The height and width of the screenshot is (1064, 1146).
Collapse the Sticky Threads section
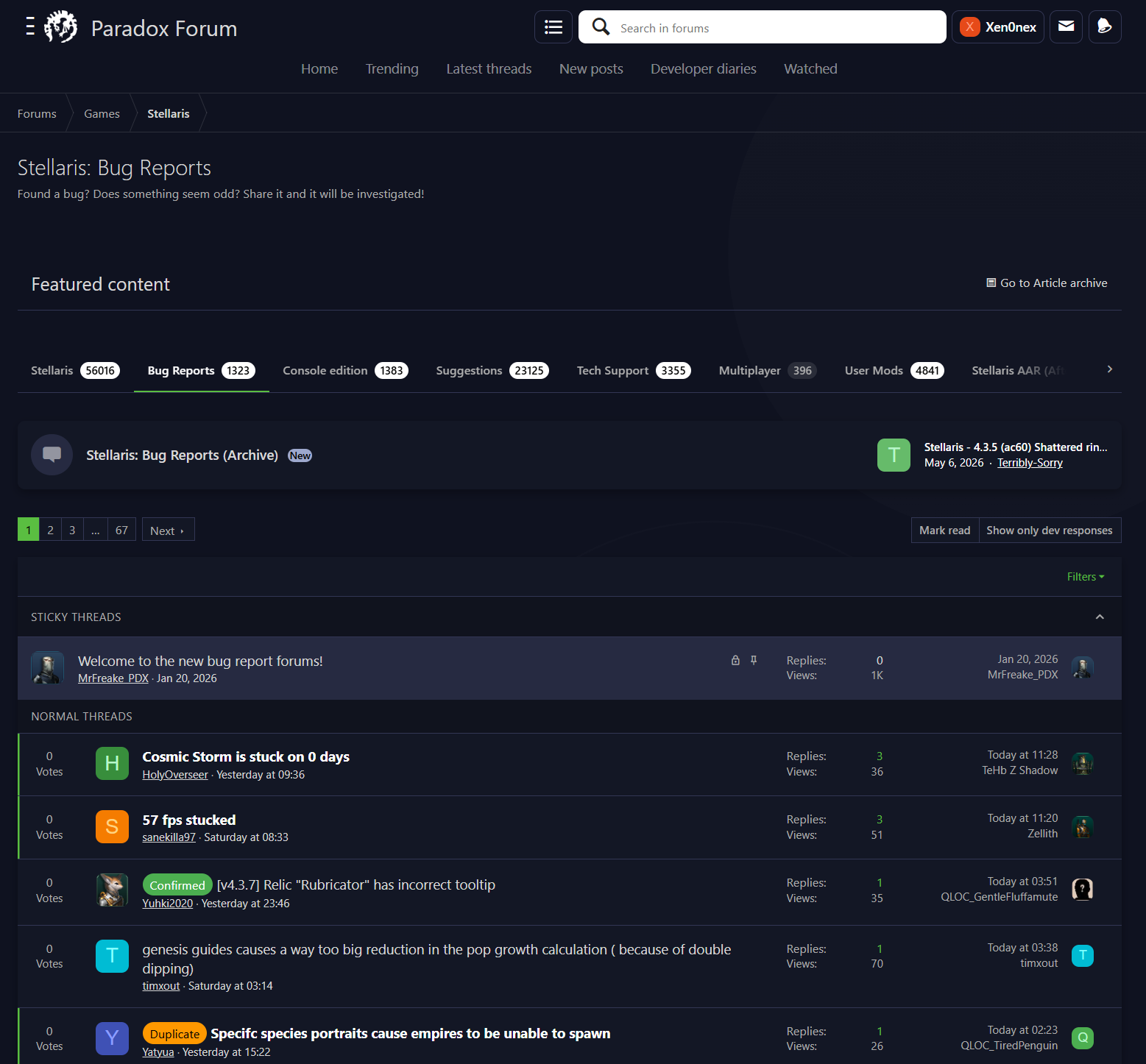click(x=1100, y=617)
